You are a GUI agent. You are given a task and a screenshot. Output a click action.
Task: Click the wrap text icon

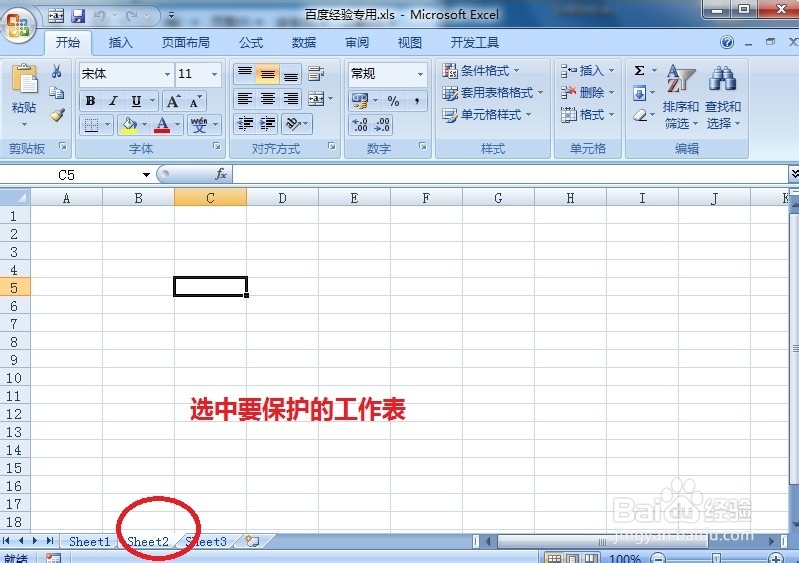point(316,74)
